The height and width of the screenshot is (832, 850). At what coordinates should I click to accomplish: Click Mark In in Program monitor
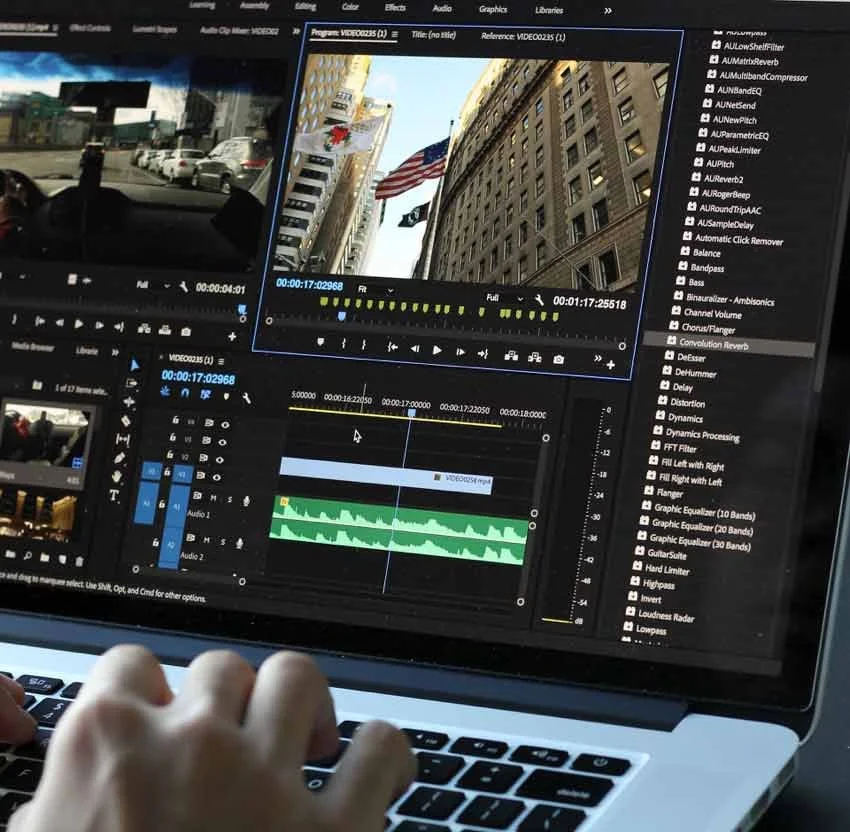pyautogui.click(x=344, y=344)
